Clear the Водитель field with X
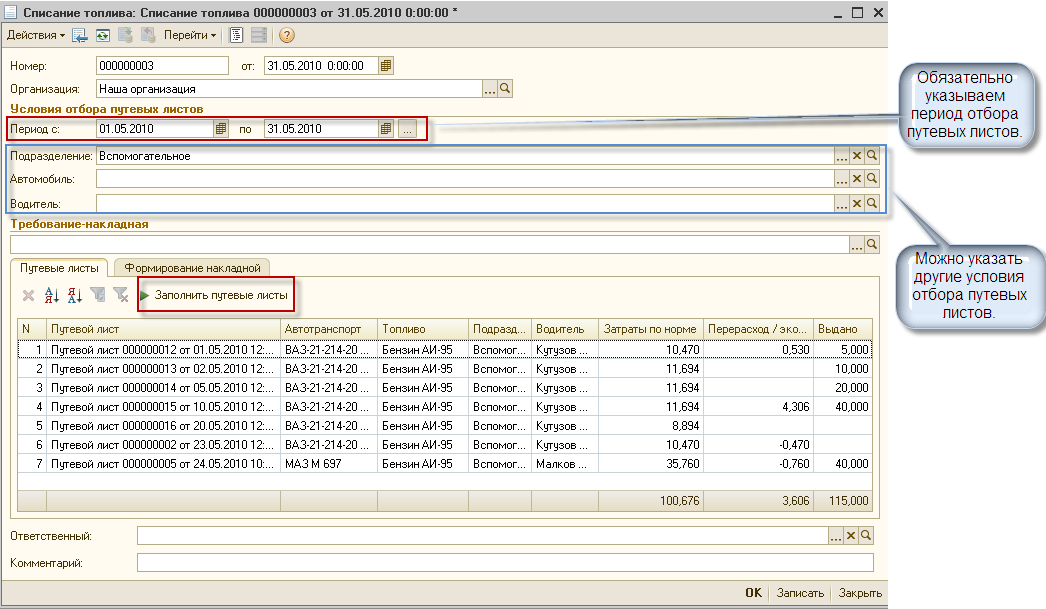This screenshot has width=1046, height=609. (x=857, y=203)
